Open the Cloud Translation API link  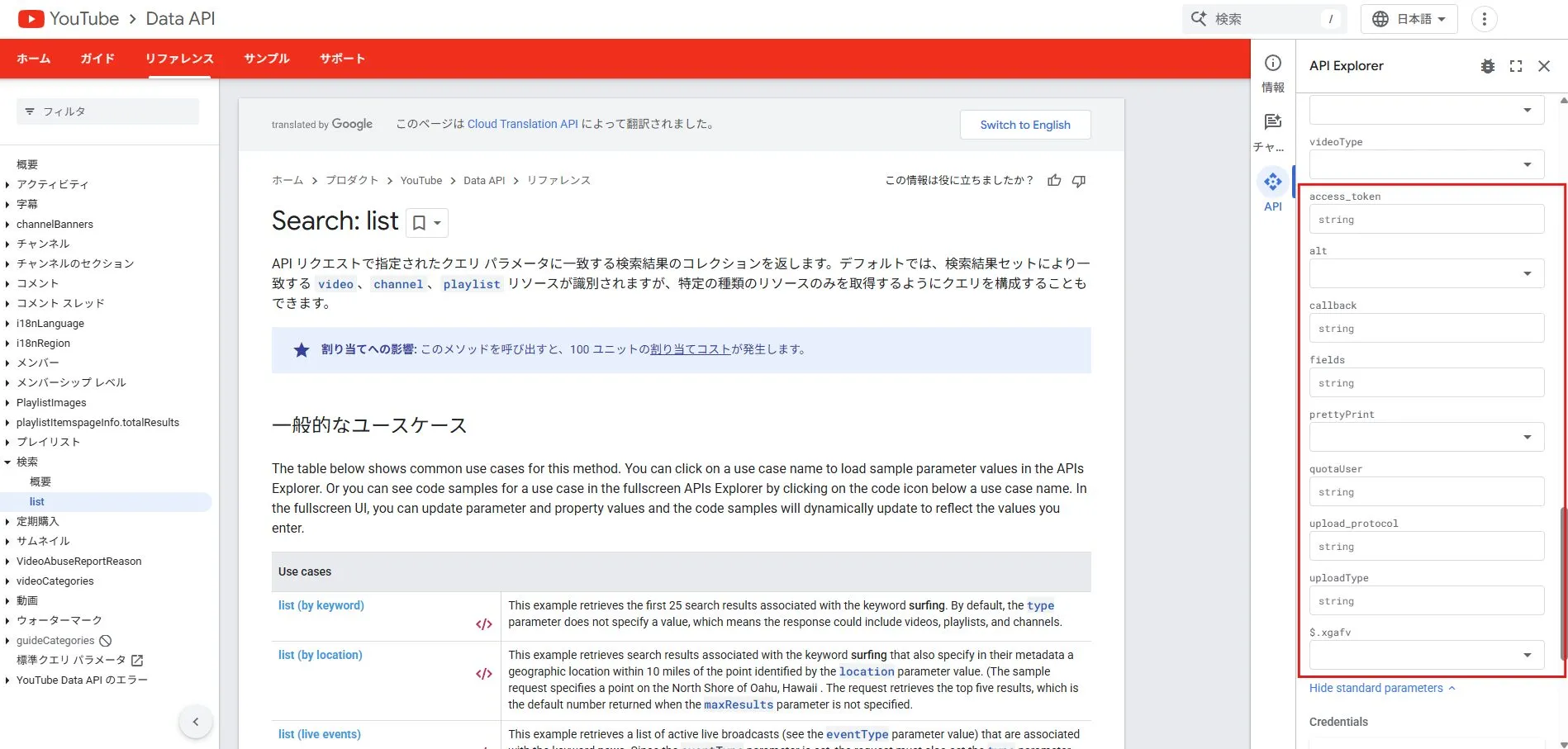[523, 124]
